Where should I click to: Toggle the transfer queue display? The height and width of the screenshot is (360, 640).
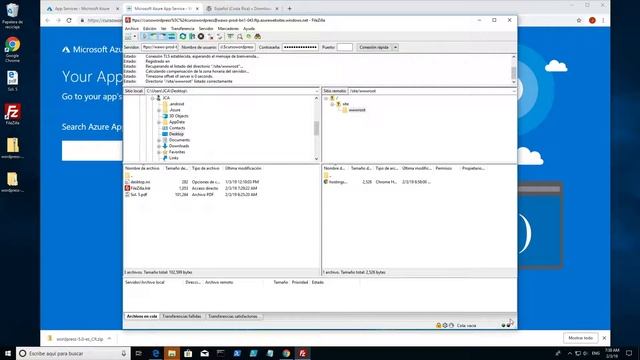pos(171,37)
